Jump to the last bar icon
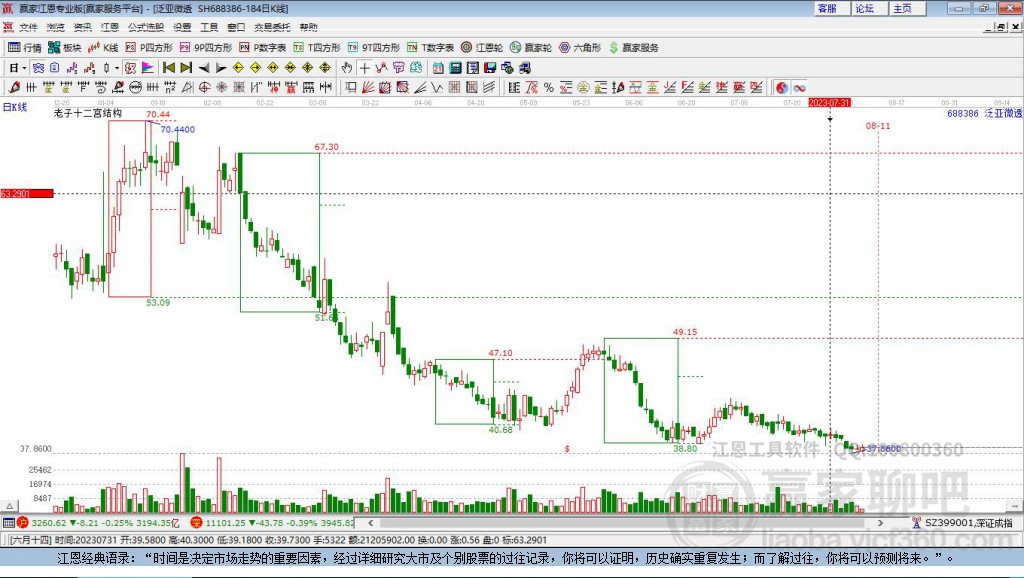This screenshot has height=578, width=1024. coord(186,68)
